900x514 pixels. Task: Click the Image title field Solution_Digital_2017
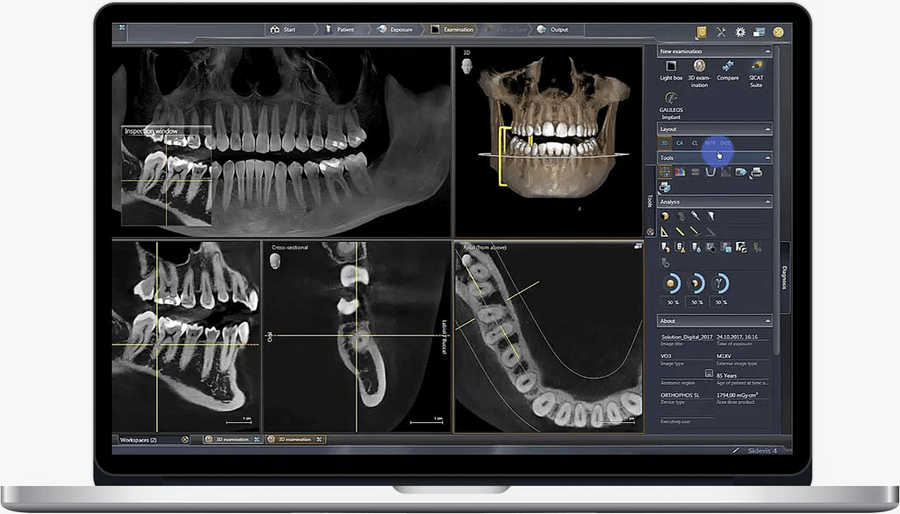685,338
